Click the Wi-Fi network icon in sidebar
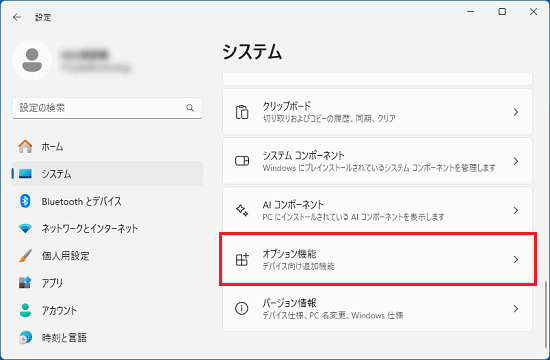This screenshot has width=550, height=360. coord(25,229)
